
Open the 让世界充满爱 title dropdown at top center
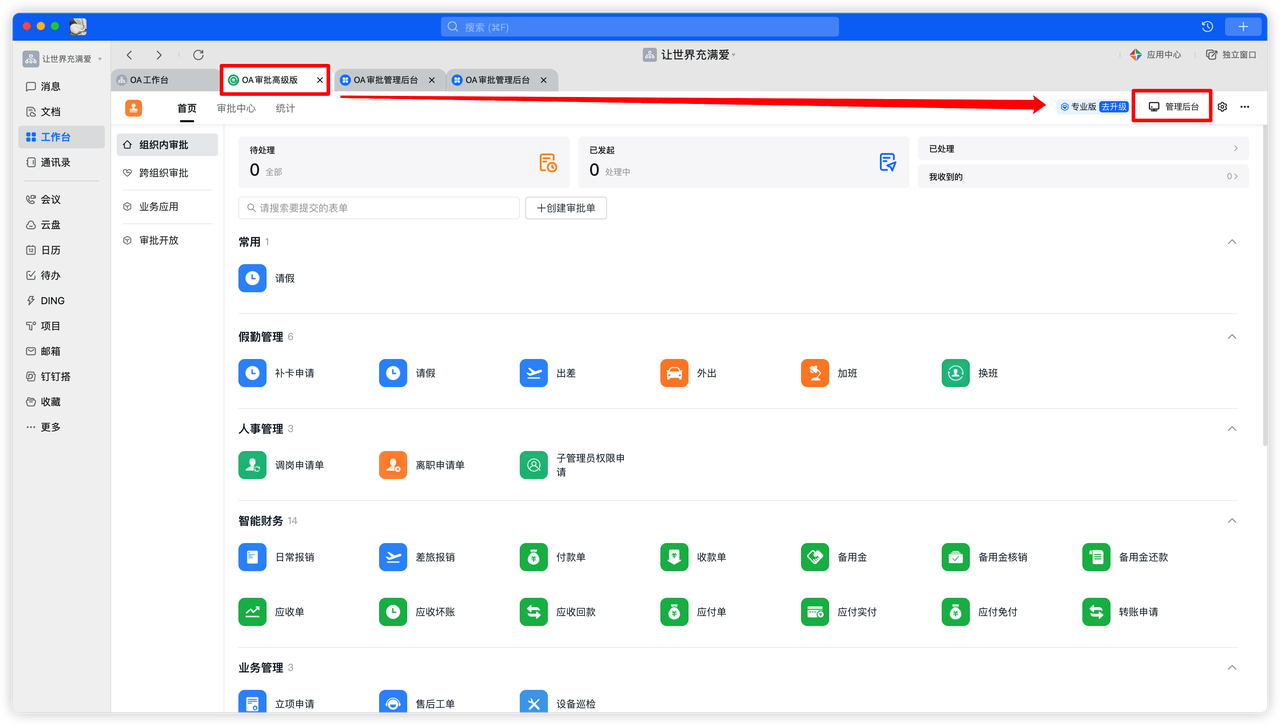[690, 55]
